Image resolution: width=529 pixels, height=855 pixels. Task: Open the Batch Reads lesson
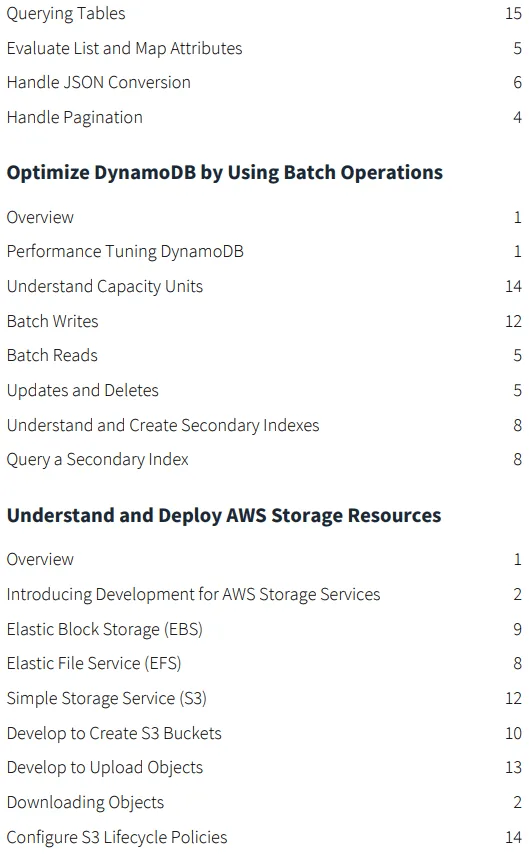tap(52, 356)
